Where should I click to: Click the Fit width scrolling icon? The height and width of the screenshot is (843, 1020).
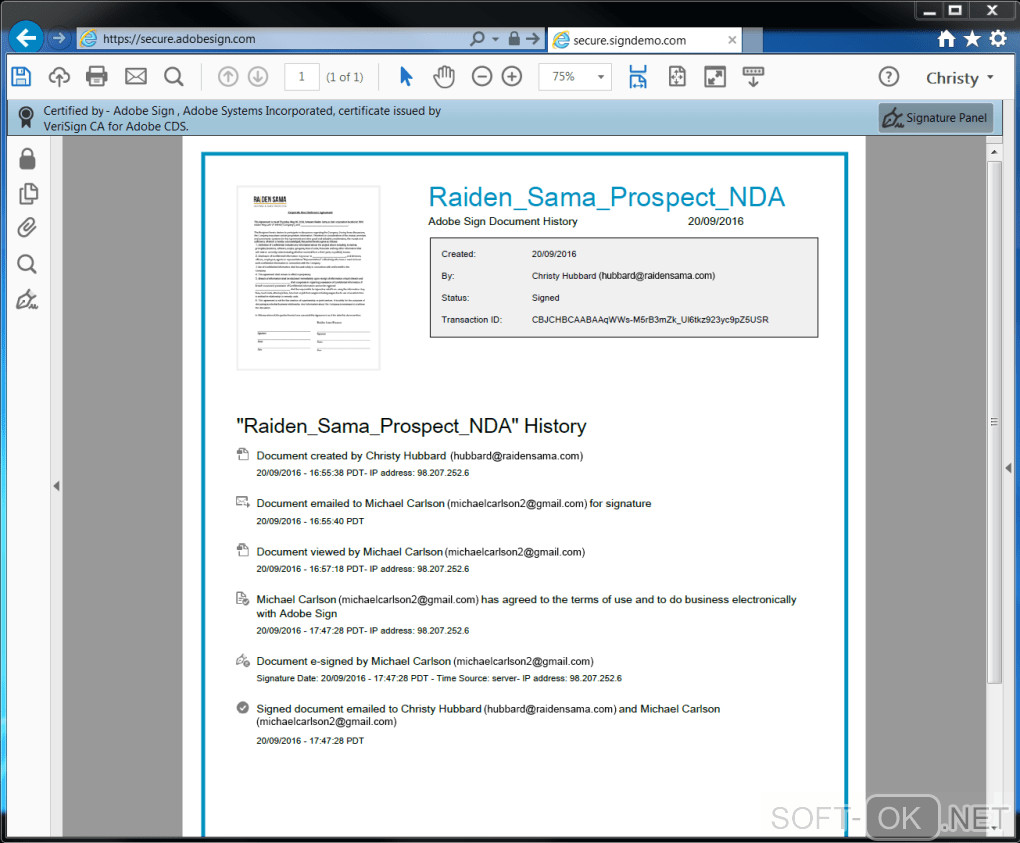pos(638,77)
